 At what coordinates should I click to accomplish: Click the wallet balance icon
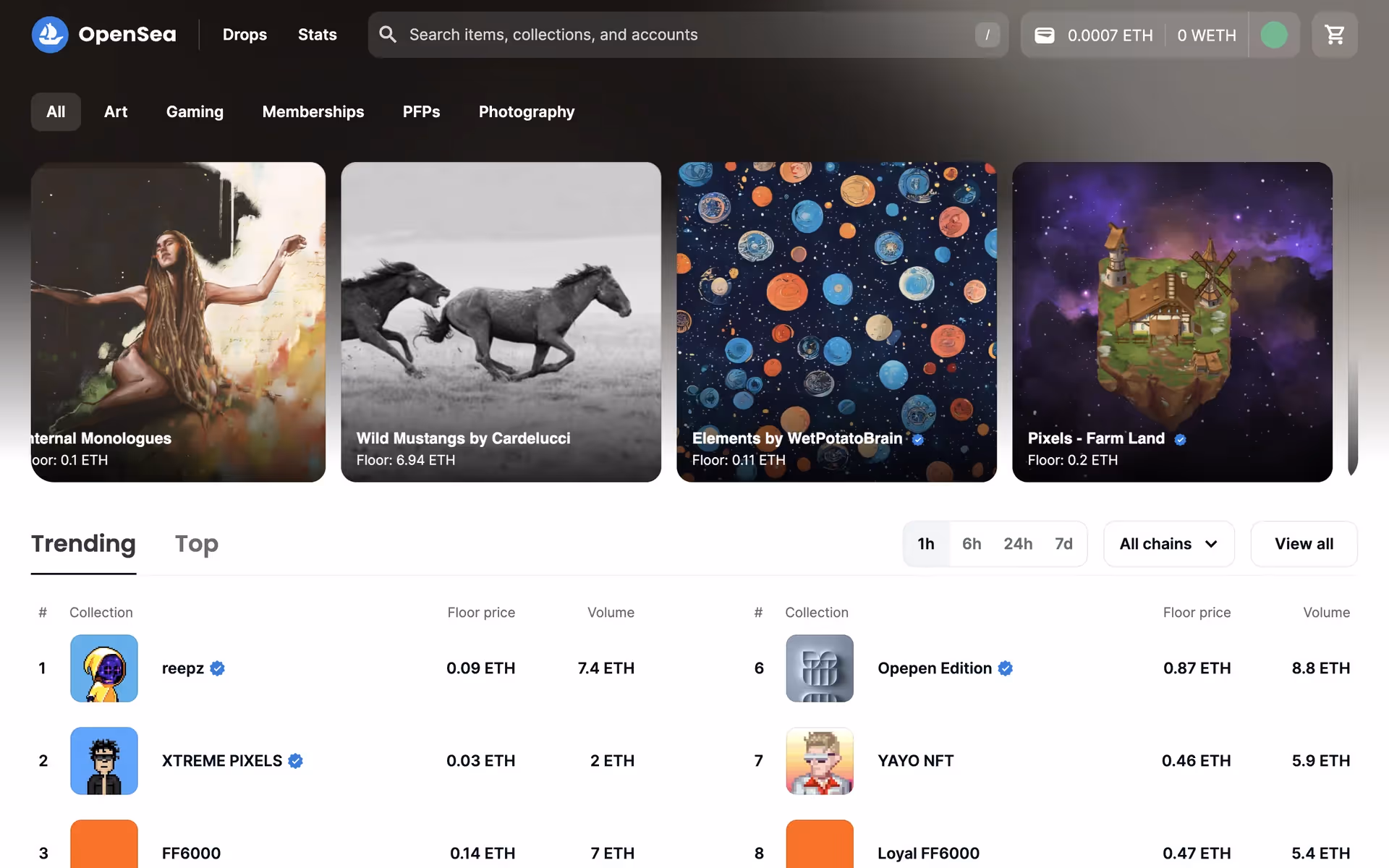(1044, 35)
